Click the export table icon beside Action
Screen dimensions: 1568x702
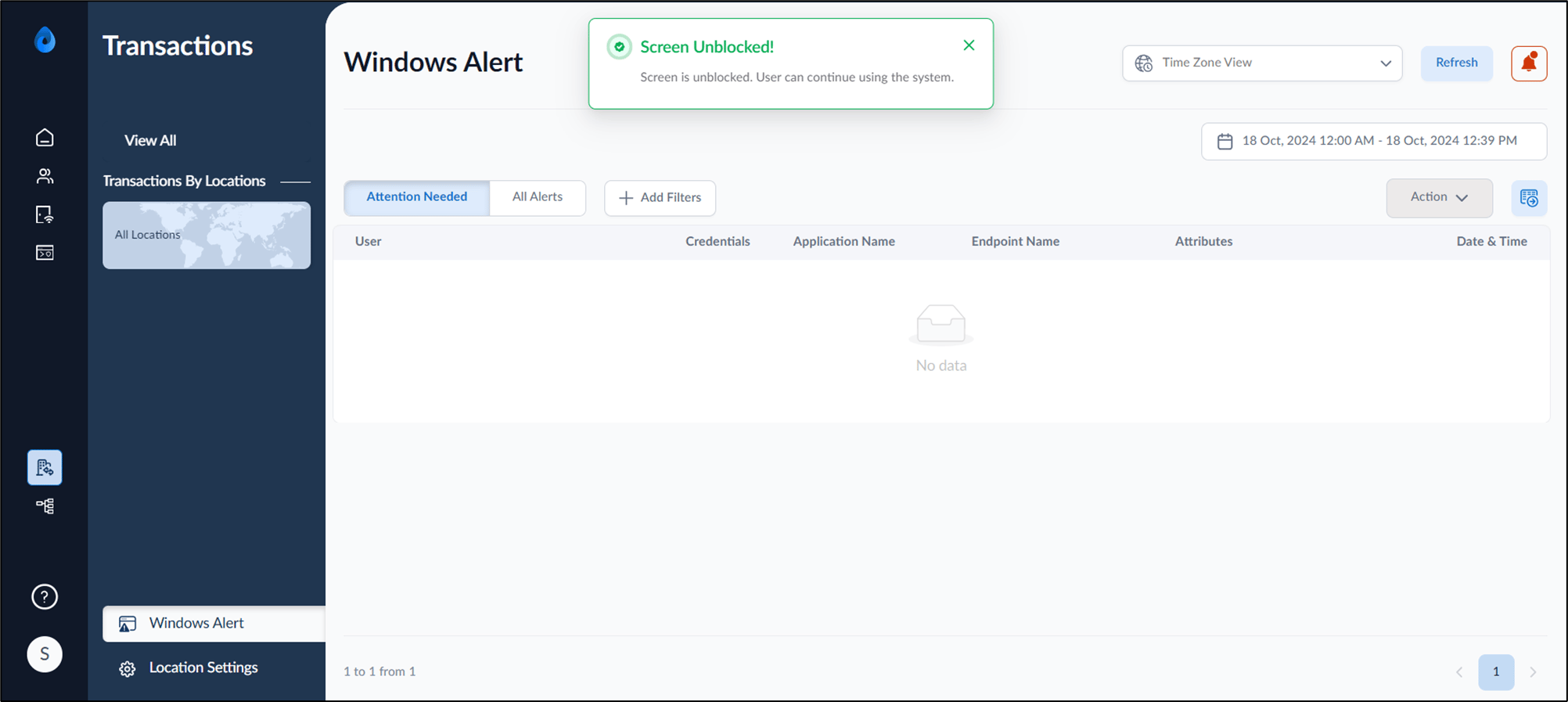click(1529, 198)
